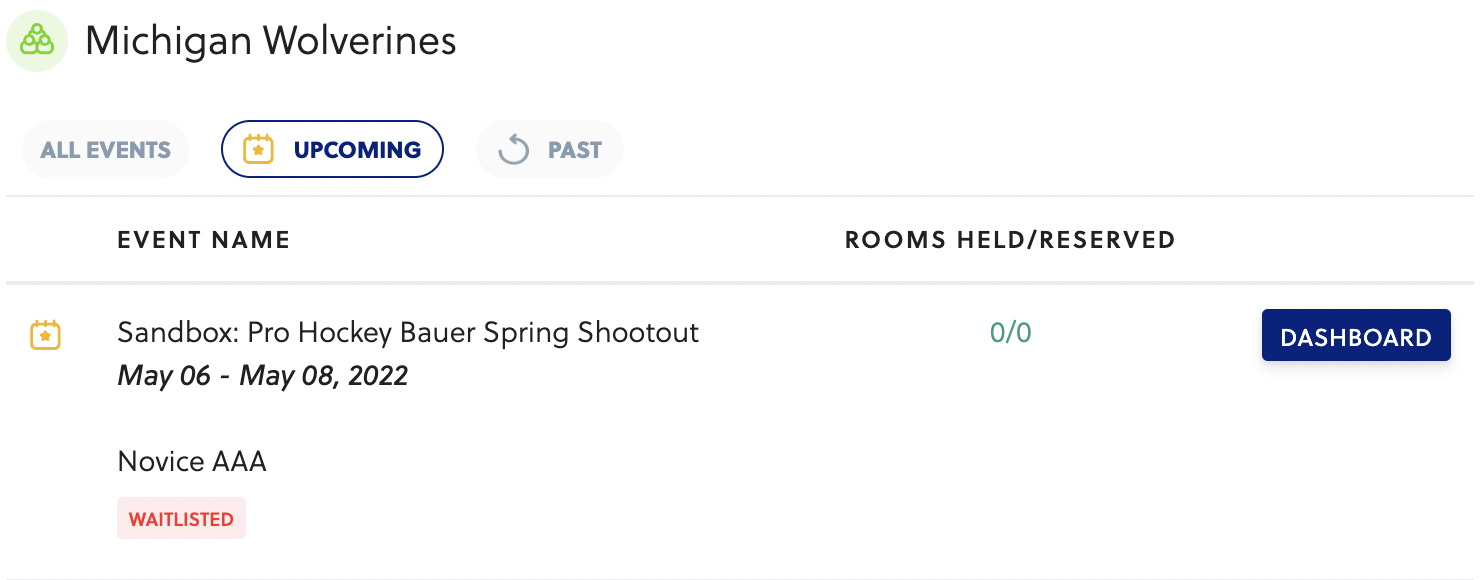Screen dimensions: 1484x580
Task: Select the UPCOMING tab label
Action: [x=357, y=150]
